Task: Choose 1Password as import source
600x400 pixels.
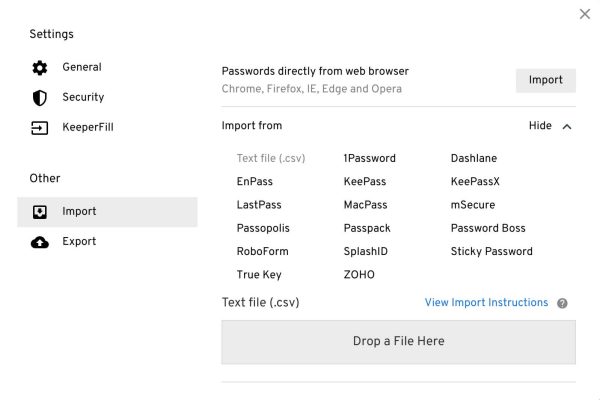Action: 369,158
